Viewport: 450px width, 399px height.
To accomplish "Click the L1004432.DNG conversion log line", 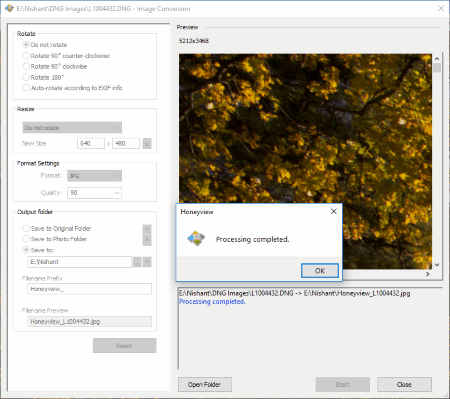I will 295,293.
